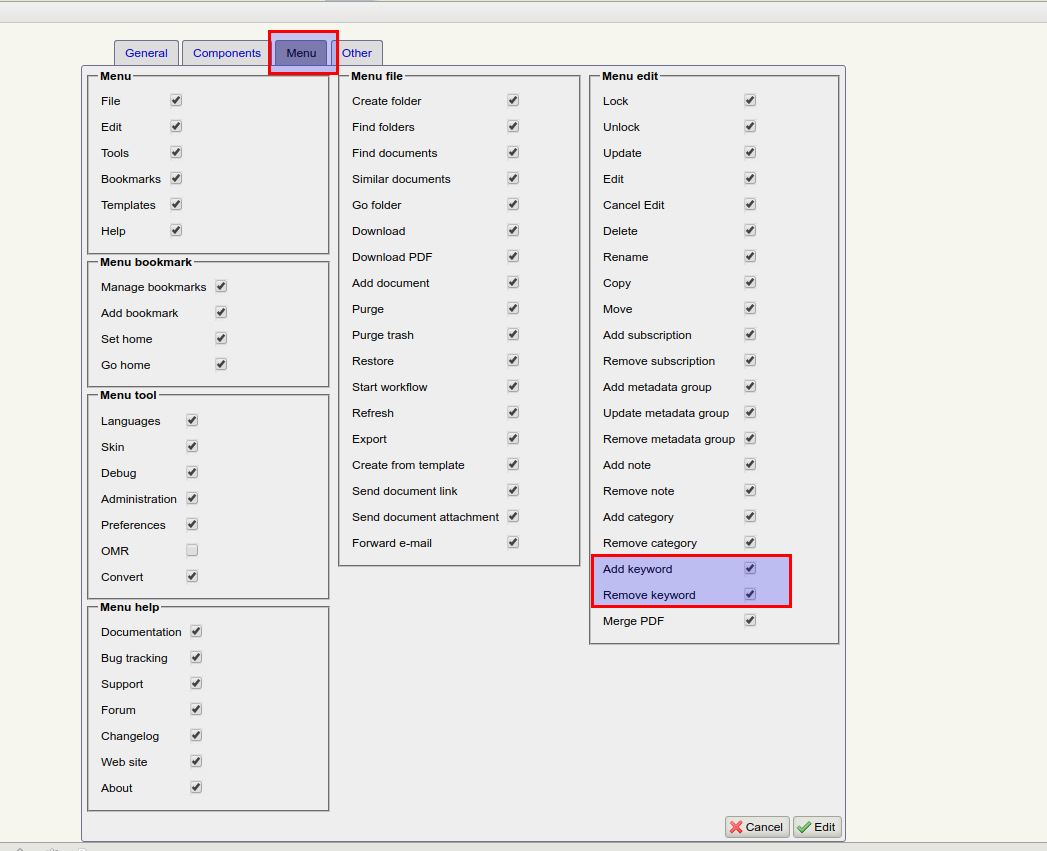This screenshot has height=851, width=1047.
Task: Disable the Manage bookmarks checkbox
Action: coord(221,286)
